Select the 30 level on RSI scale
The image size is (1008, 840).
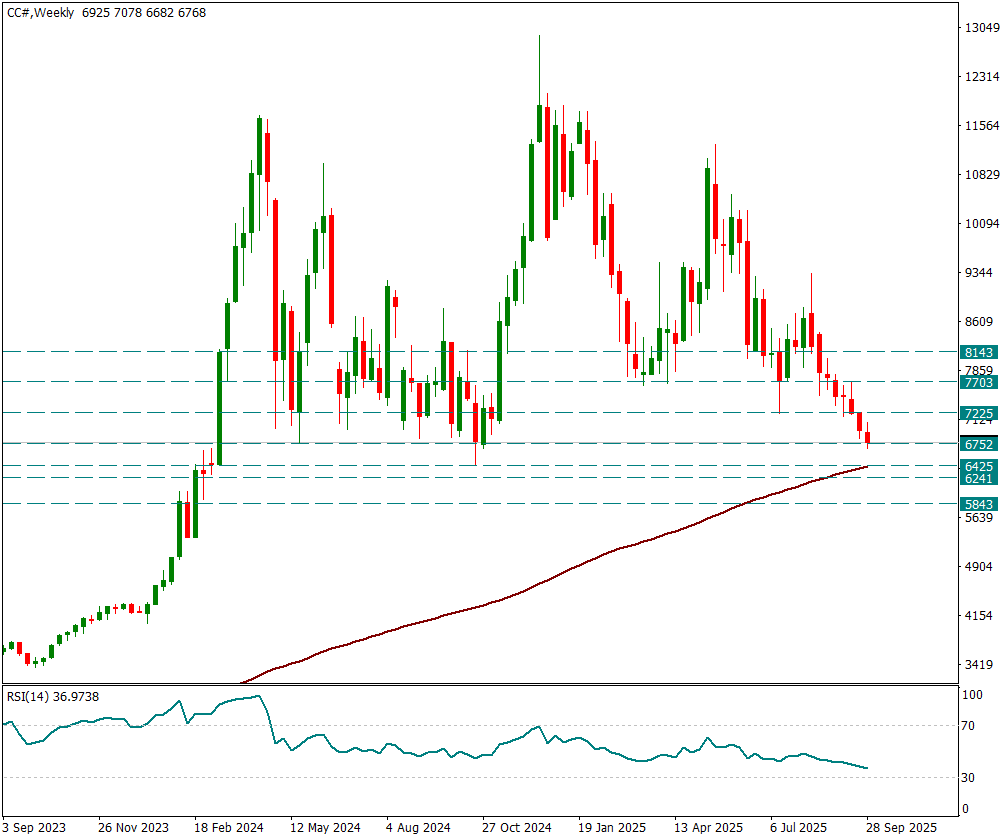point(968,778)
